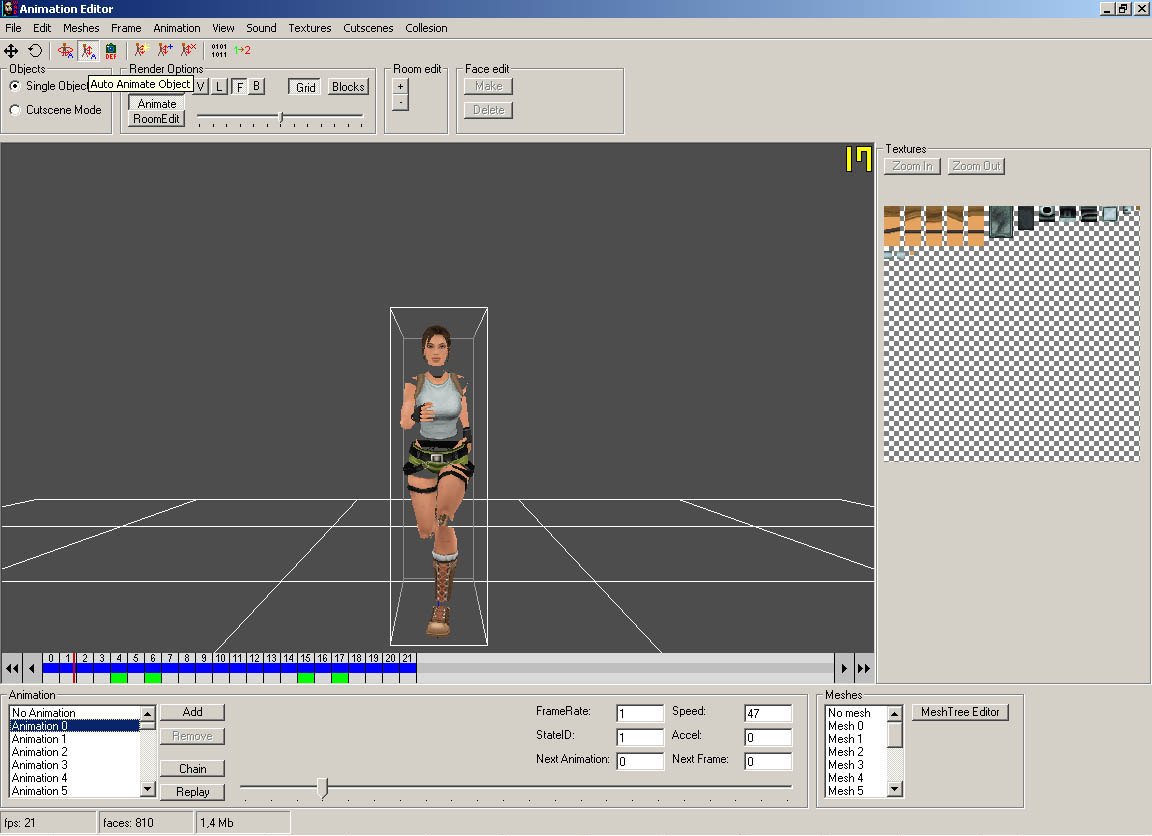Click the Room edit minus button
1152x836 pixels.
pyautogui.click(x=400, y=102)
